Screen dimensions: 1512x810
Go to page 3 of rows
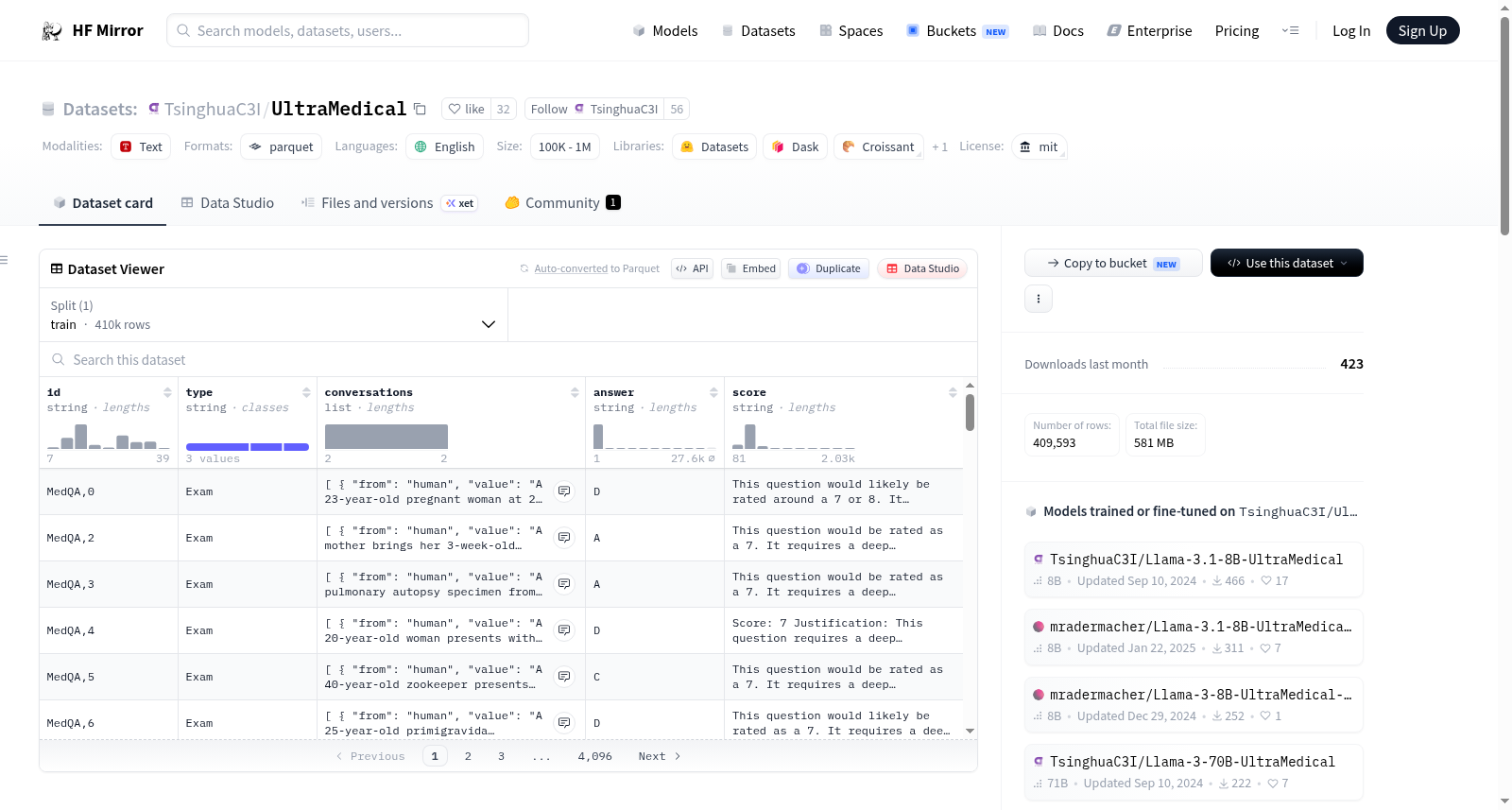501,756
